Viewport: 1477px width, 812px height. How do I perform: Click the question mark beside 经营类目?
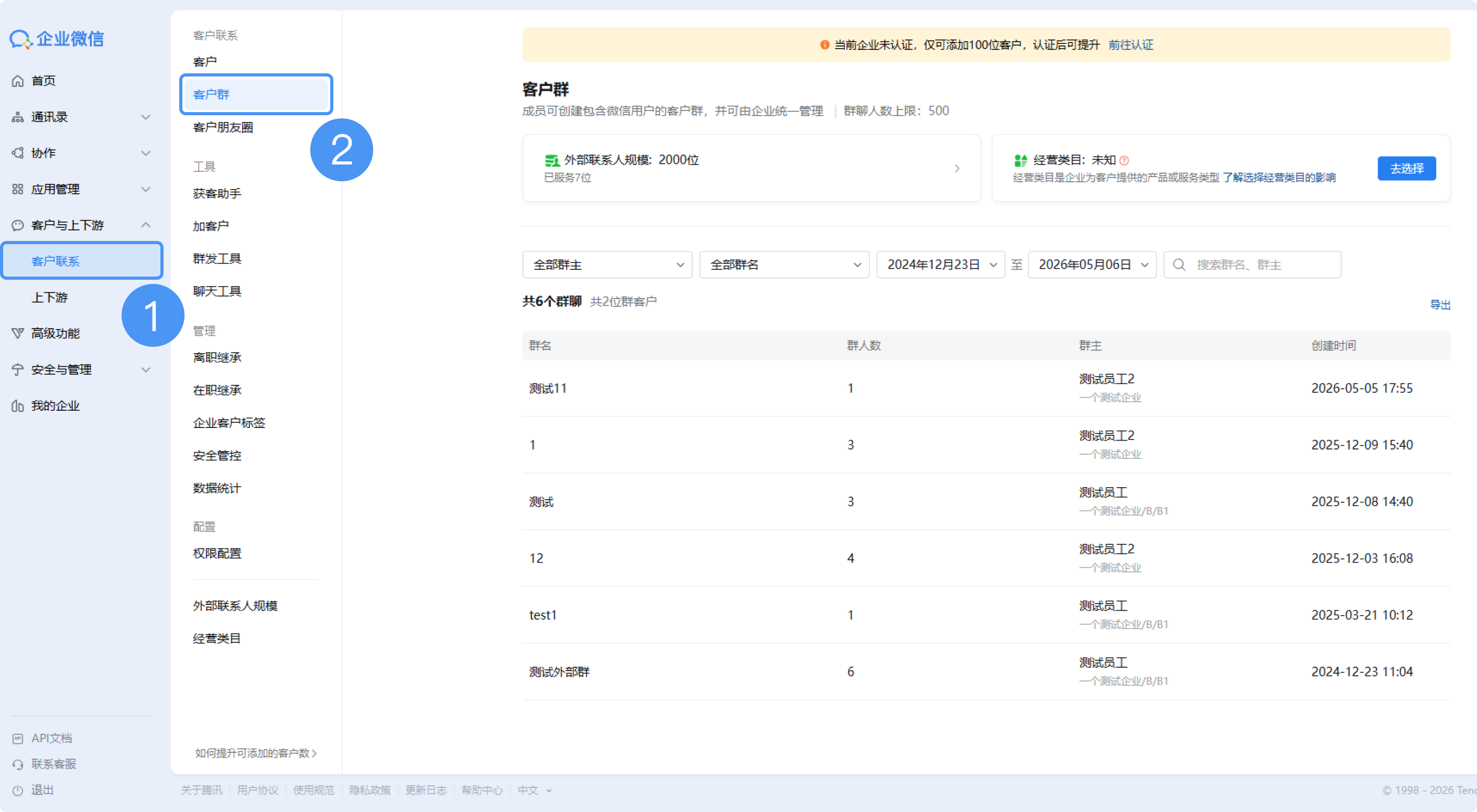click(x=1124, y=160)
